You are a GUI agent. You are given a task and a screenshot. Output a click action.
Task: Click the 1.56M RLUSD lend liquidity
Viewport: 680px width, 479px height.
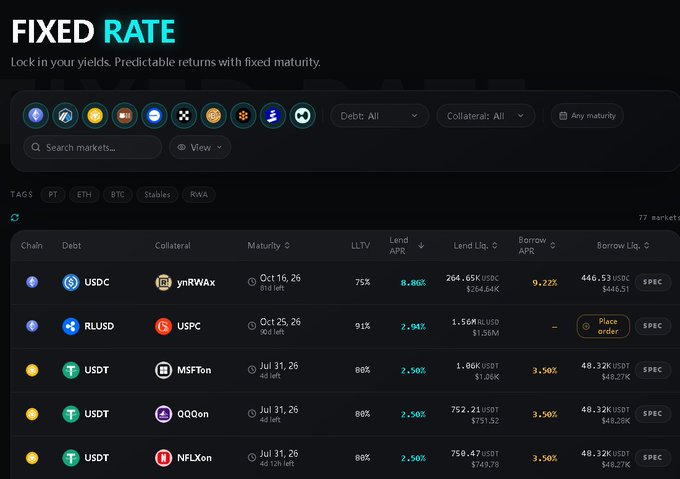(475, 322)
